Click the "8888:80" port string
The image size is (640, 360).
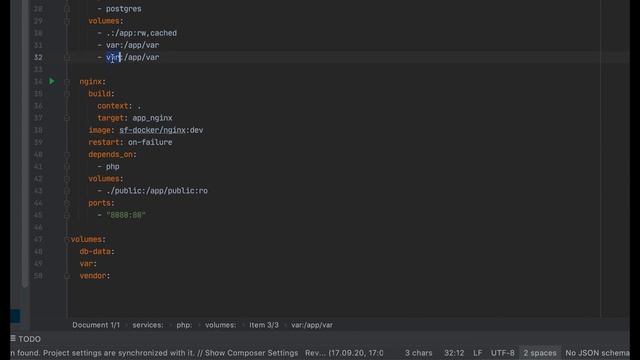[126, 215]
